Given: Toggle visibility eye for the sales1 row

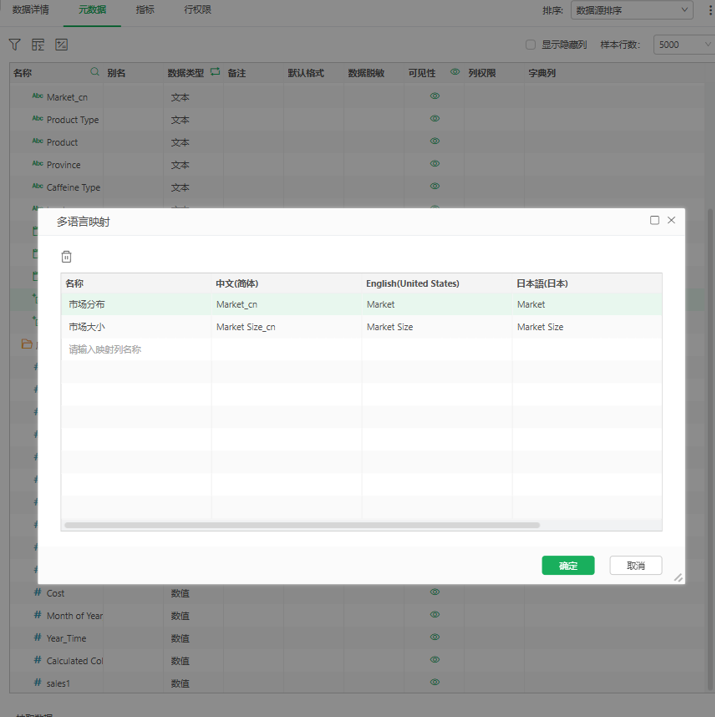Looking at the screenshot, I should (435, 683).
